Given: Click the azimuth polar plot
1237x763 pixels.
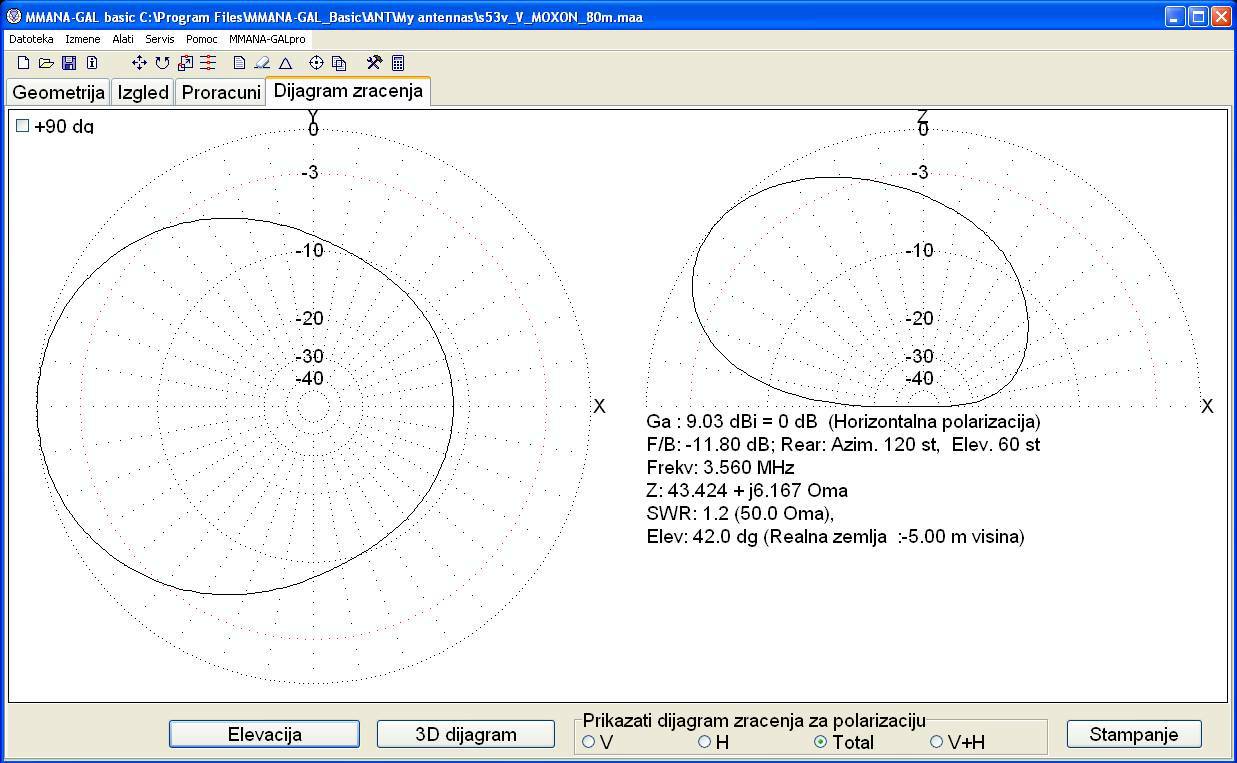Looking at the screenshot, I should click(312, 406).
